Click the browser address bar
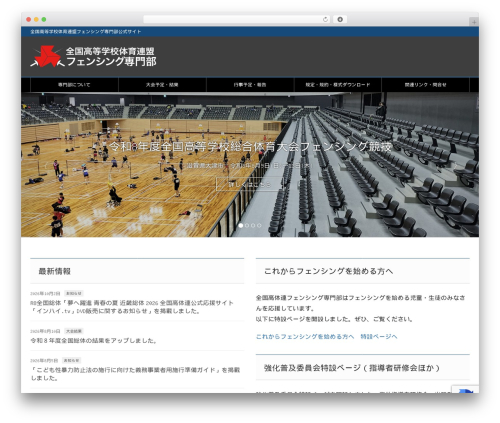This screenshot has height=423, width=500. tap(237, 19)
